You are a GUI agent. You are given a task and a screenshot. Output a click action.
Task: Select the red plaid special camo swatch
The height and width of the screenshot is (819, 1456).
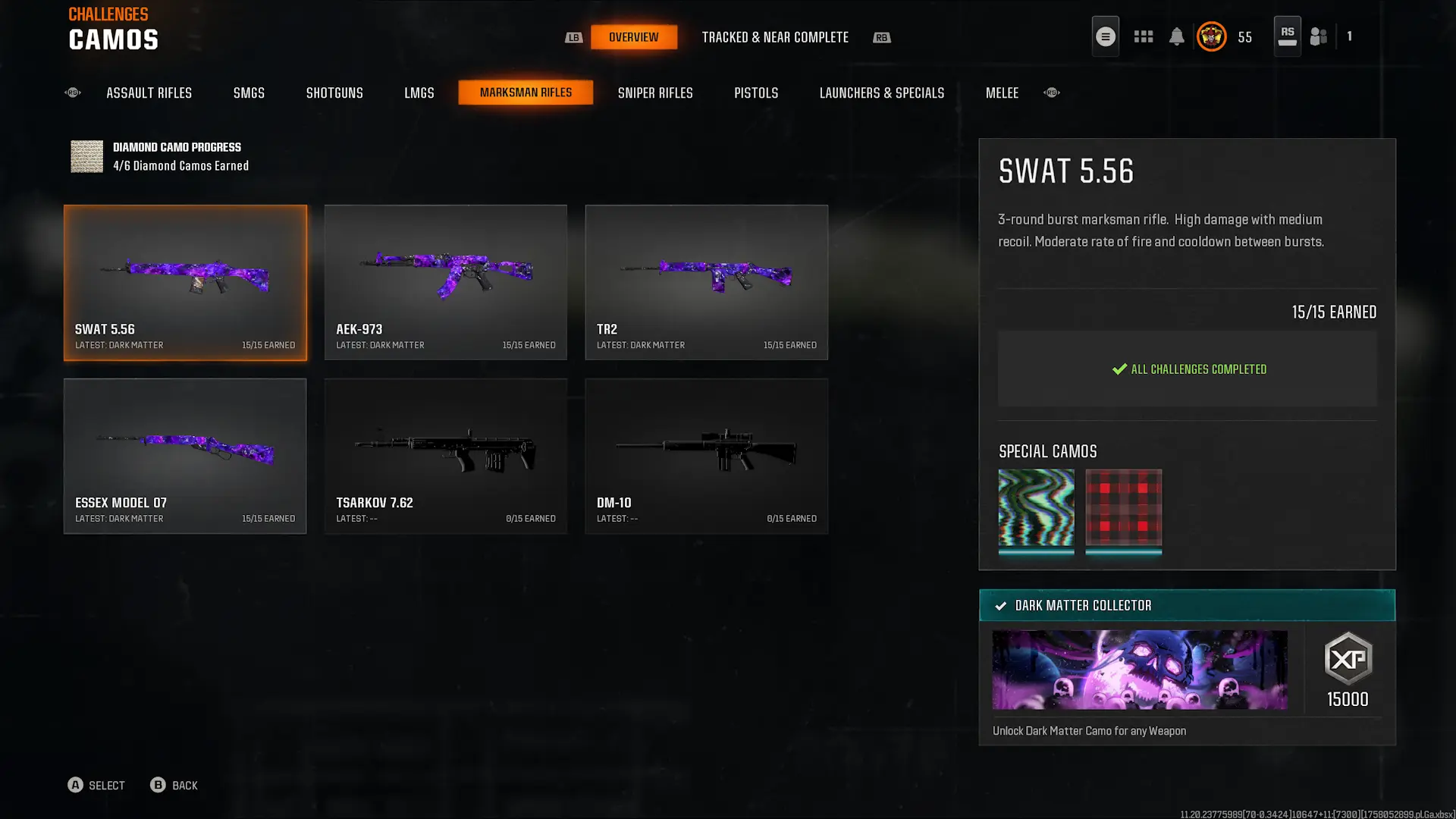1123,510
